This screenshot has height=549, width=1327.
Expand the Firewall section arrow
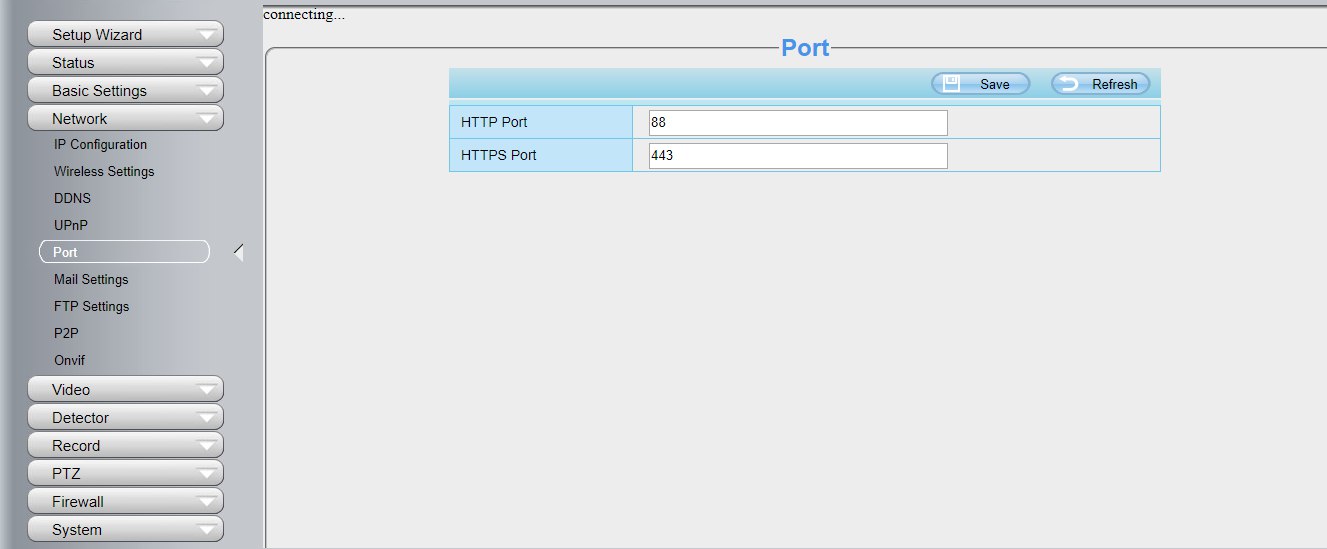207,502
